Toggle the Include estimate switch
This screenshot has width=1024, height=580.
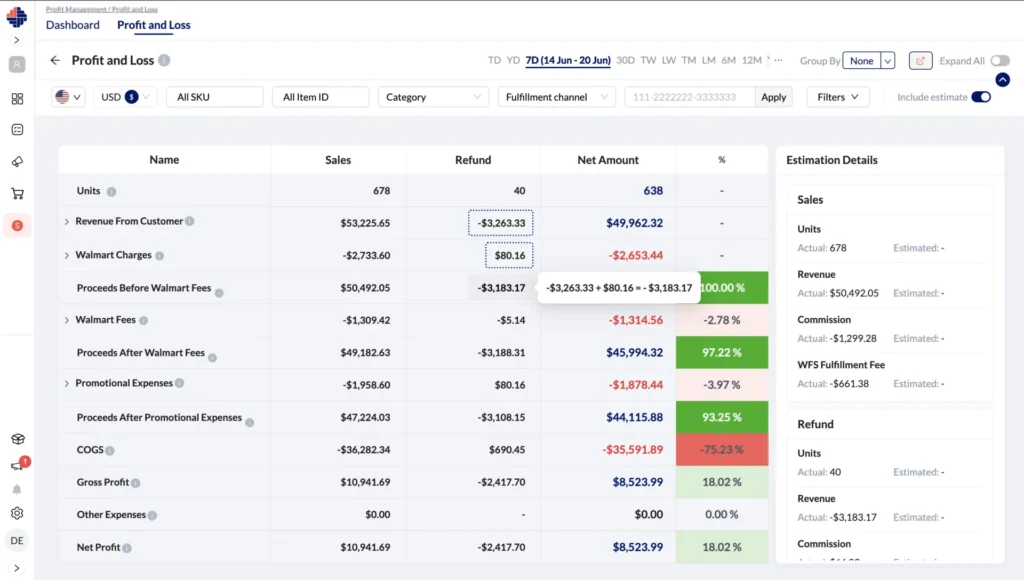[x=981, y=97]
